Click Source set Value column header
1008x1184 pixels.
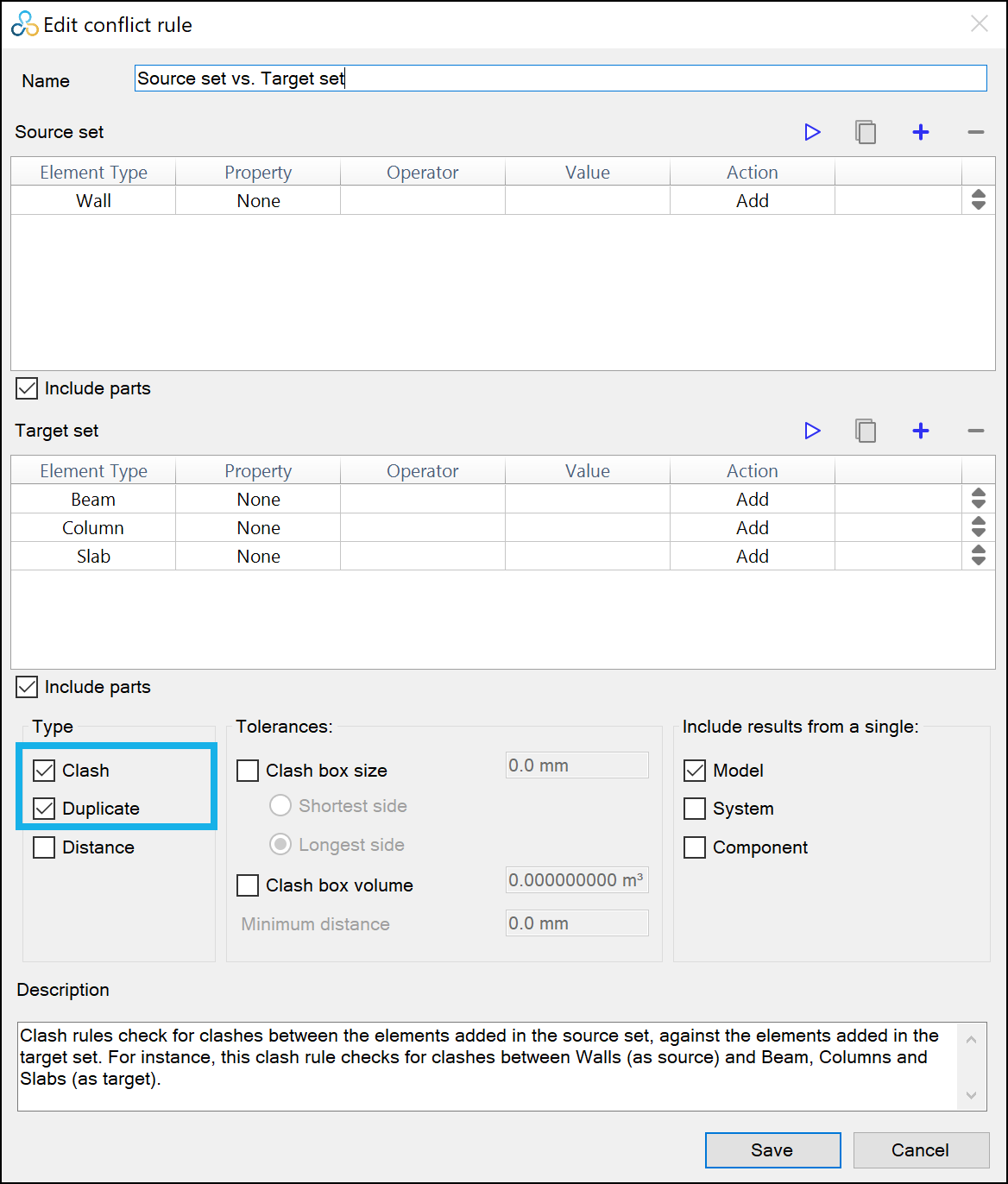coord(588,172)
